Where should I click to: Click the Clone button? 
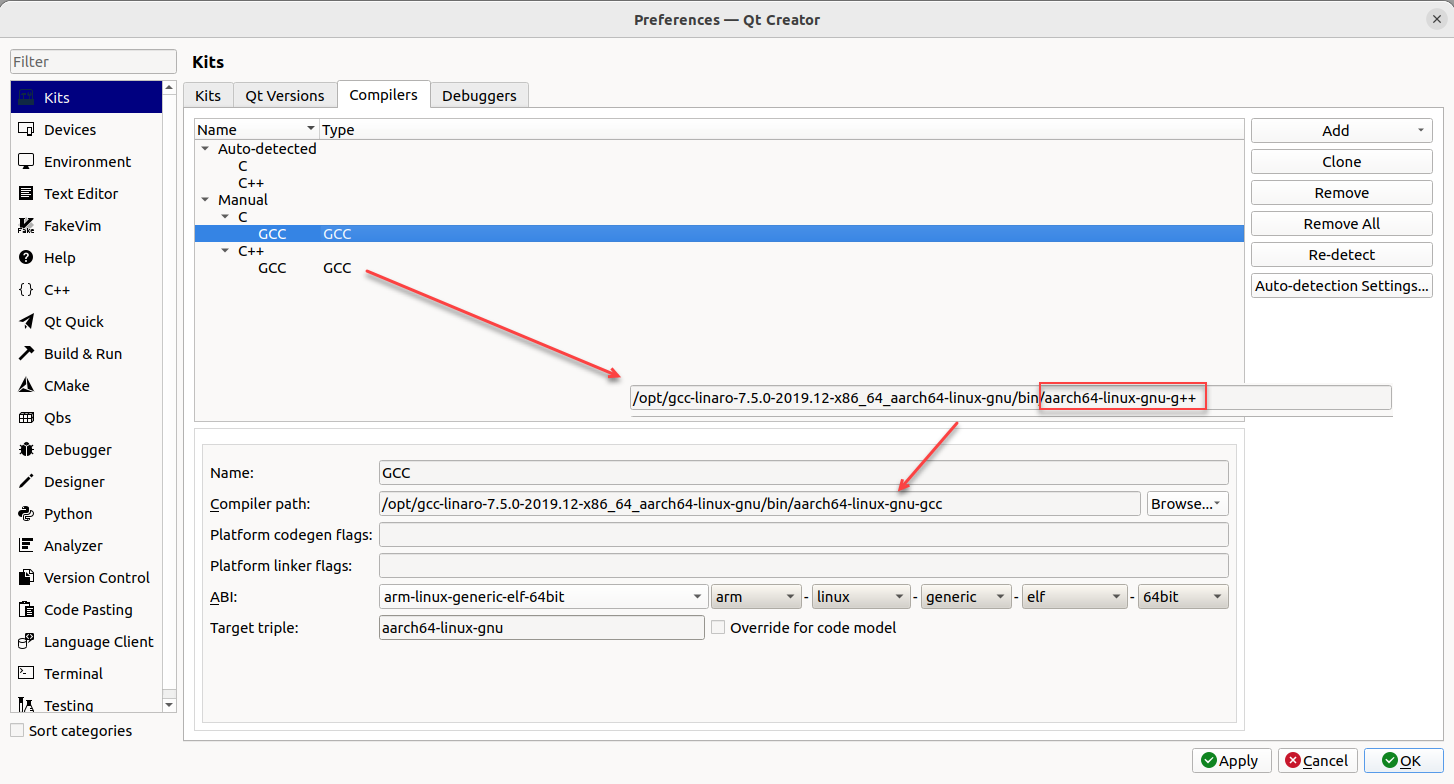point(1342,162)
